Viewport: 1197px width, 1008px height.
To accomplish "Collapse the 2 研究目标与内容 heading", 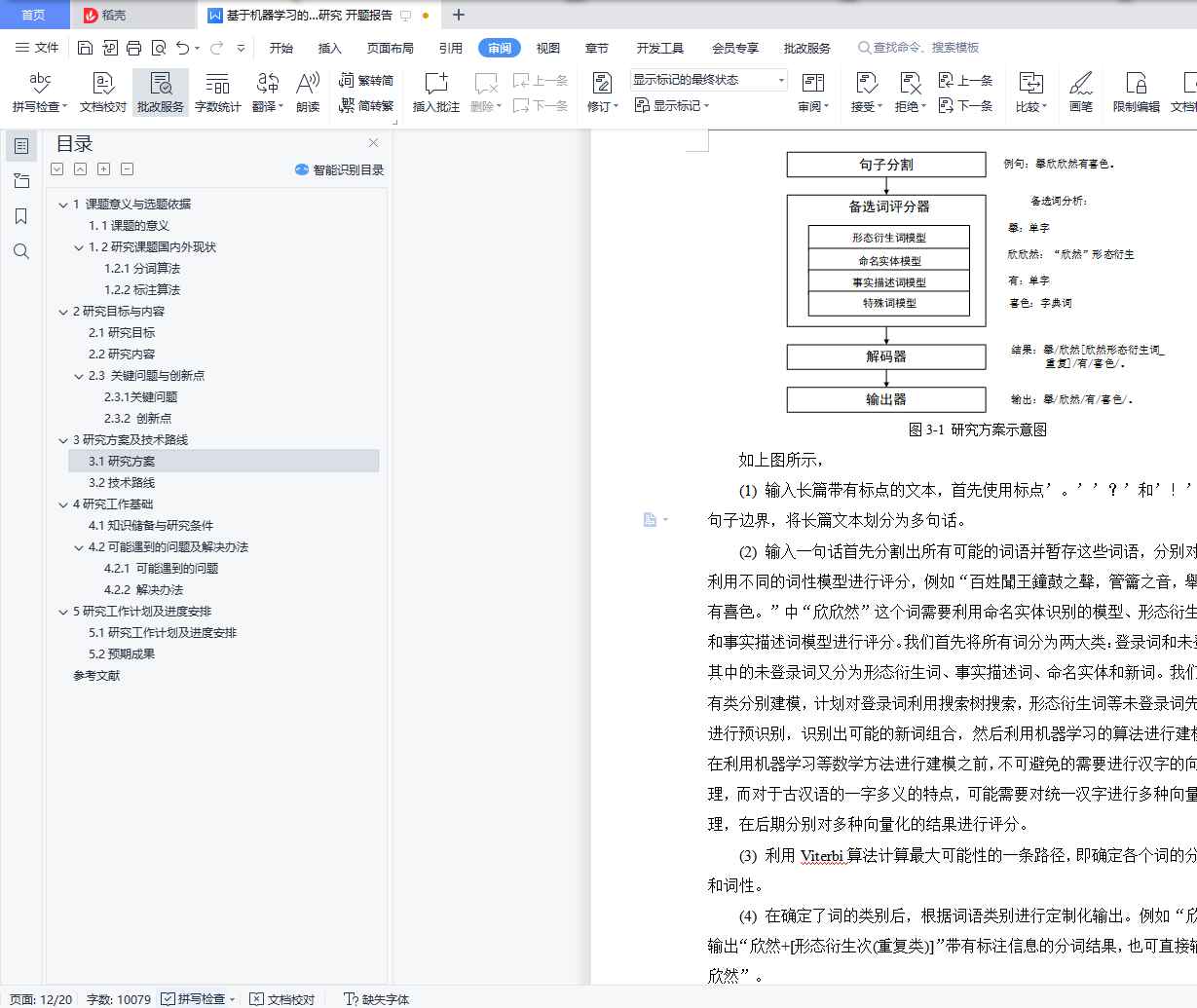I will (63, 312).
